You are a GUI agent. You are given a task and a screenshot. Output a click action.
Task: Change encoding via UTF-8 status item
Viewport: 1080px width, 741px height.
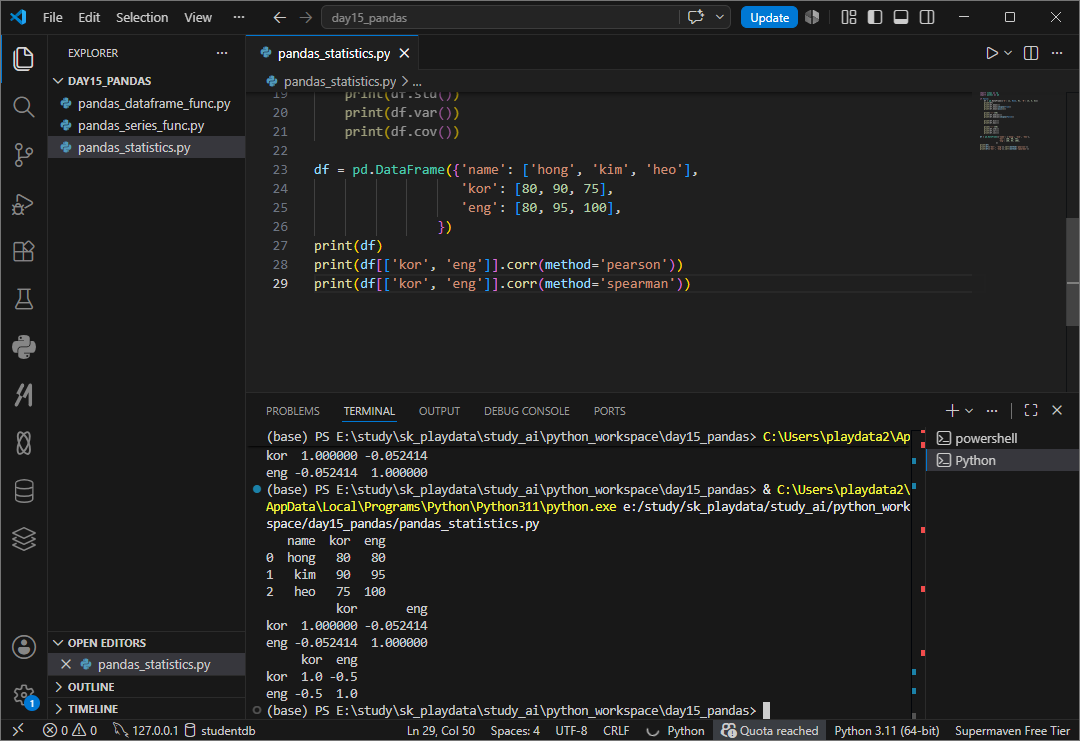[x=571, y=730]
